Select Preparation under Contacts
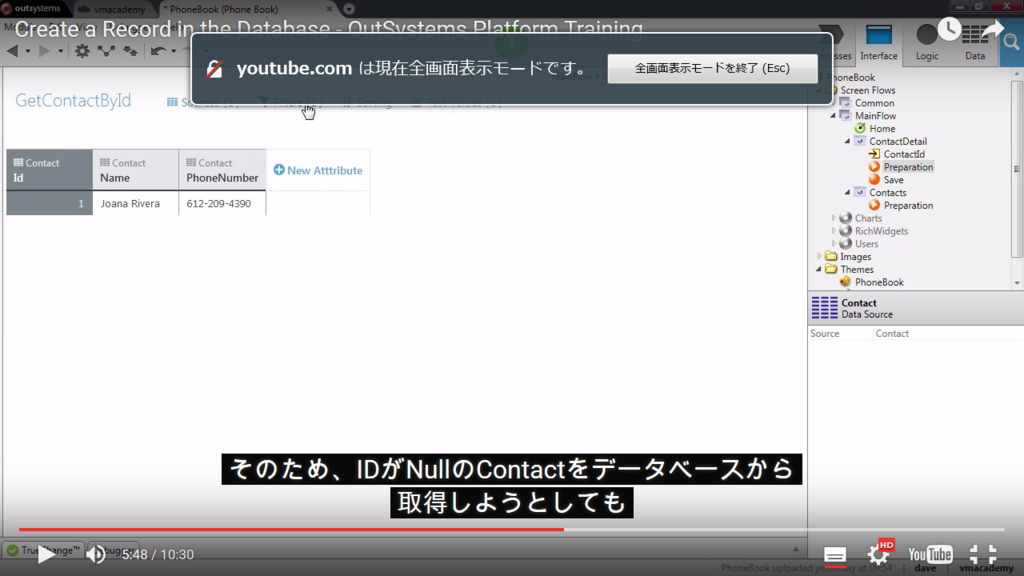Viewport: 1024px width, 576px height. [908, 205]
